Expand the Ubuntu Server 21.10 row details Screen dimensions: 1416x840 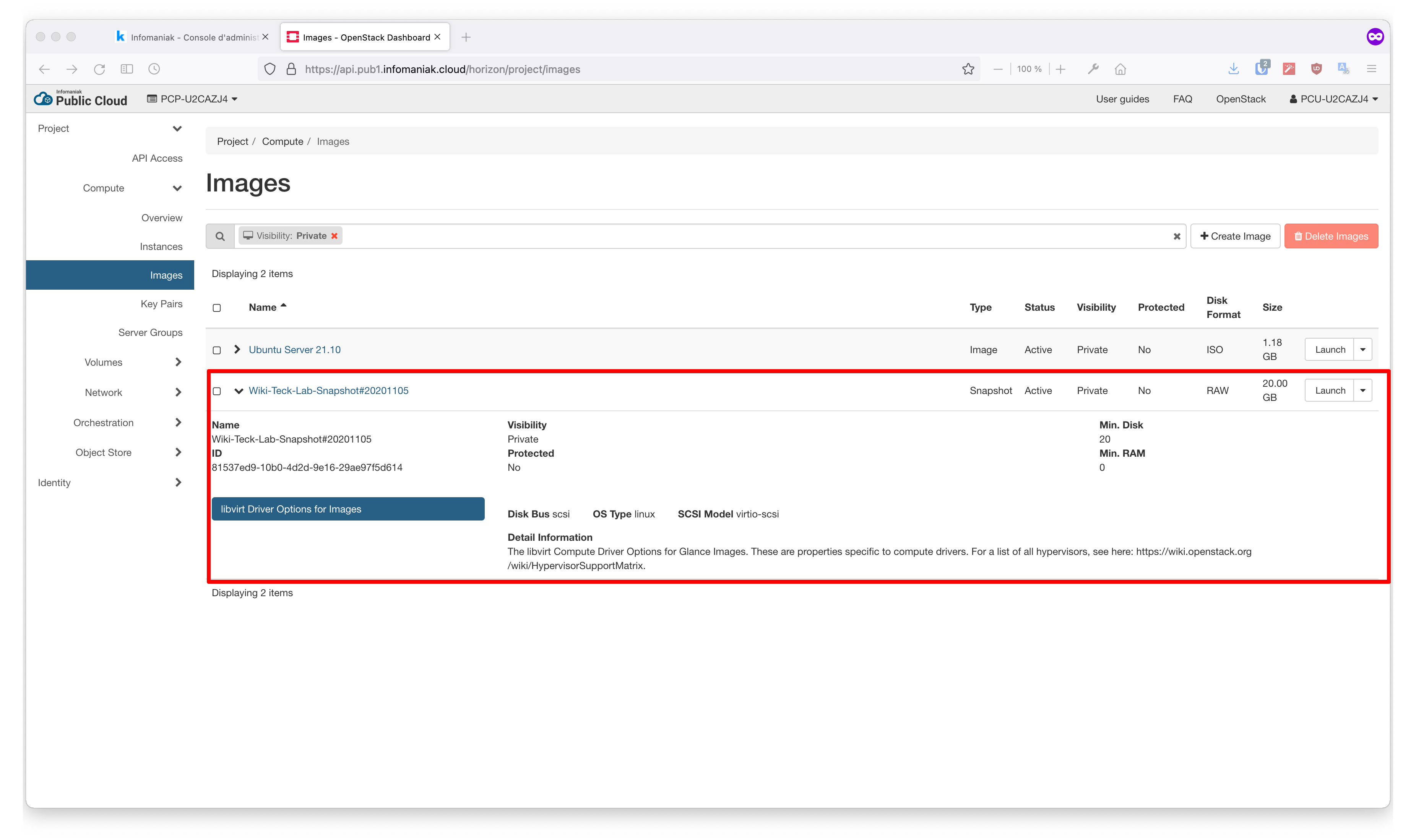coord(237,350)
